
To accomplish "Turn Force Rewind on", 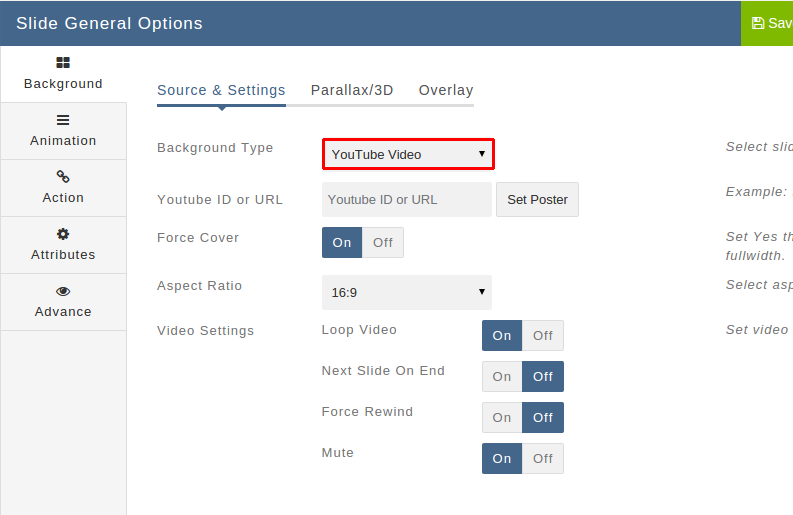I will tap(502, 417).
